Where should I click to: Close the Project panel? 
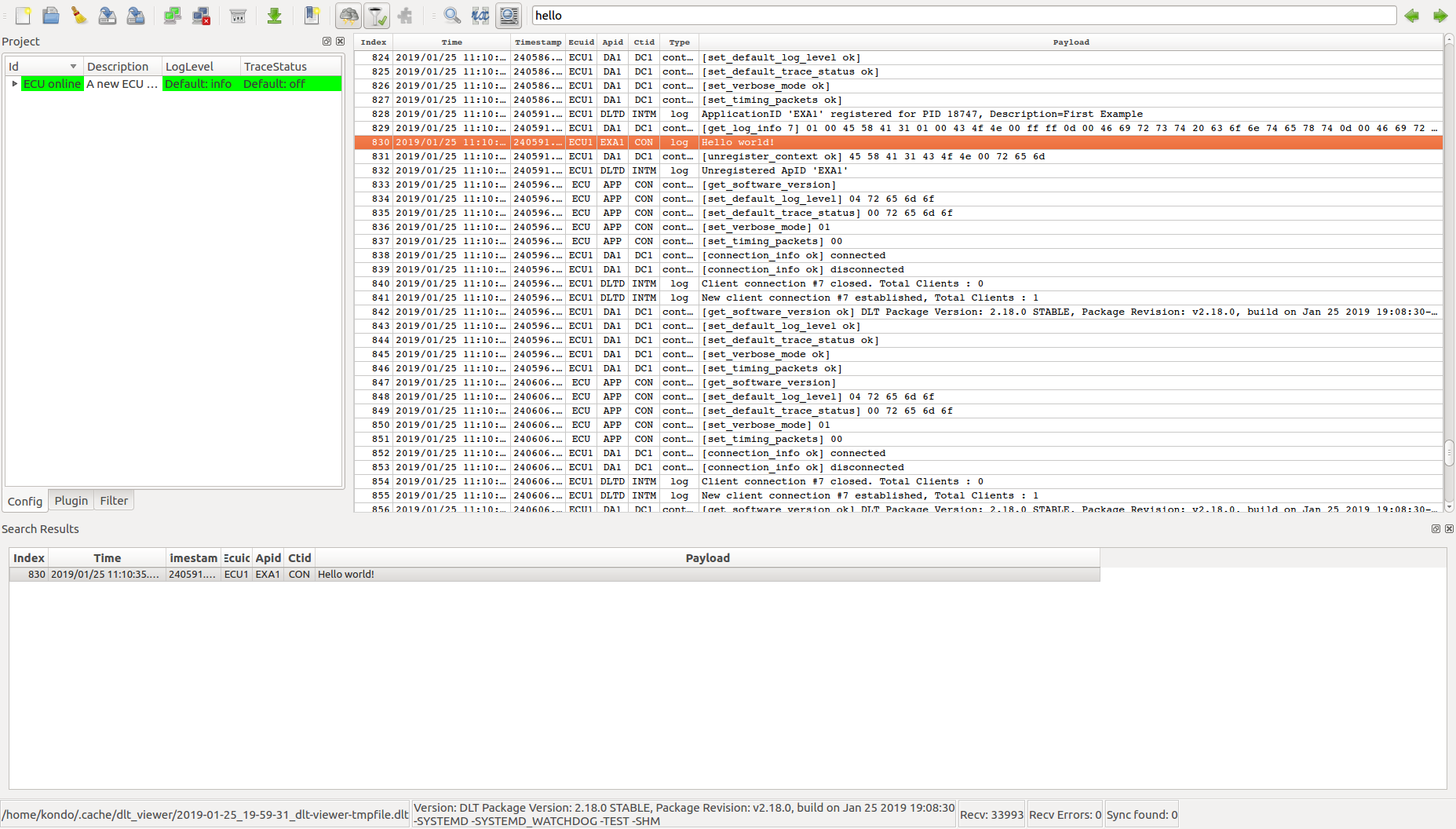coord(340,42)
